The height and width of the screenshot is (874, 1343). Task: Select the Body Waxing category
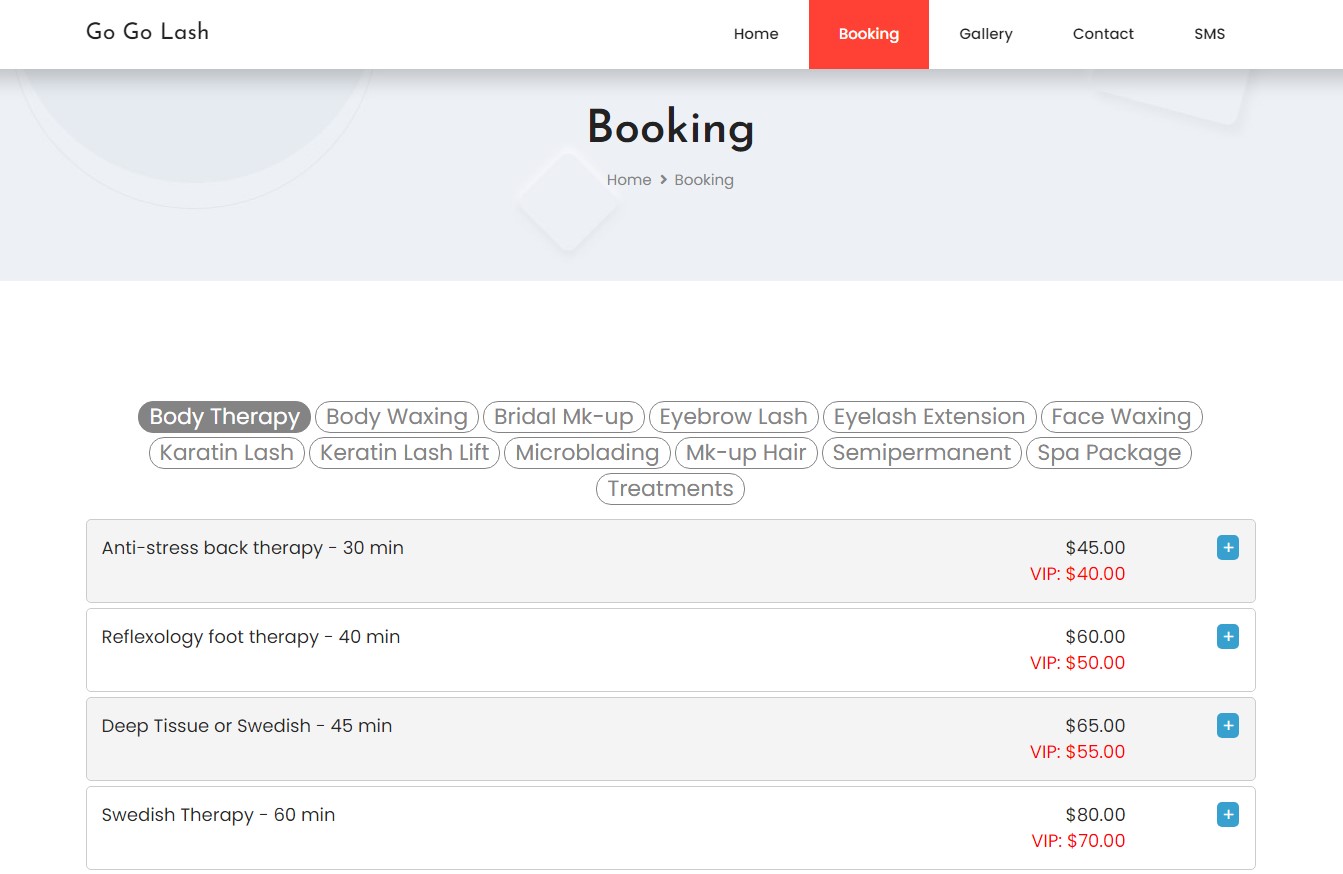click(x=397, y=417)
